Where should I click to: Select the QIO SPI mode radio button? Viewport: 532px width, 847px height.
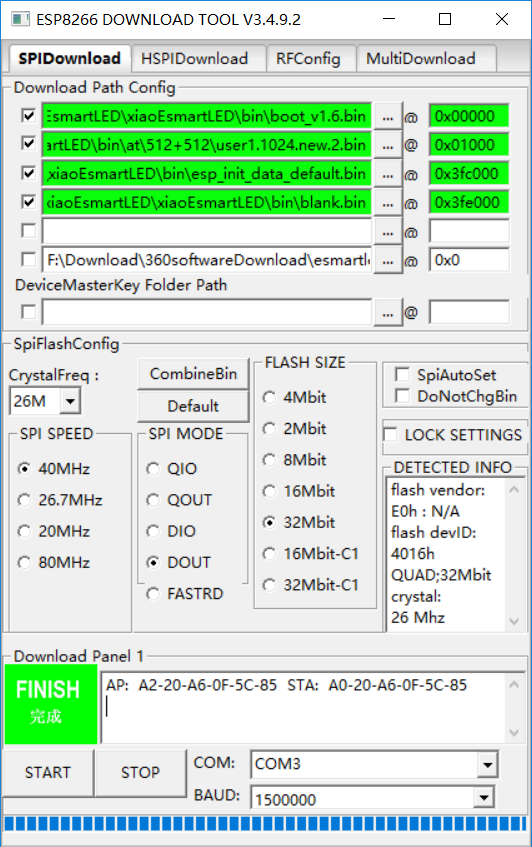(x=153, y=468)
